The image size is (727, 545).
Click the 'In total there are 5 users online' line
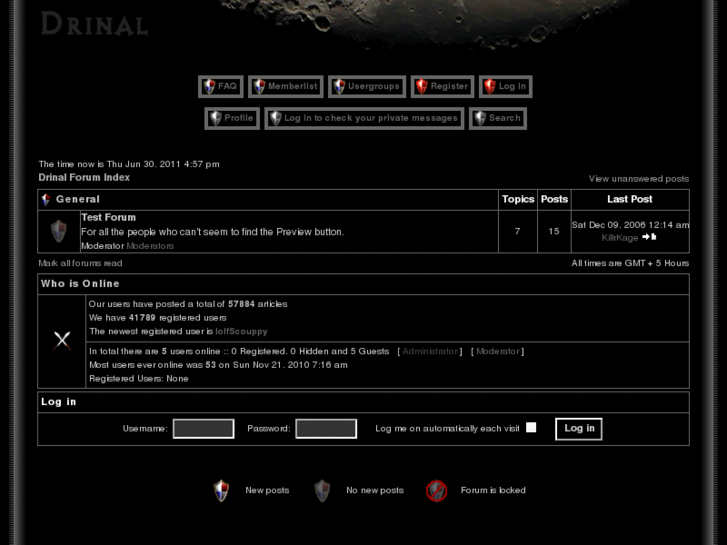(239, 351)
